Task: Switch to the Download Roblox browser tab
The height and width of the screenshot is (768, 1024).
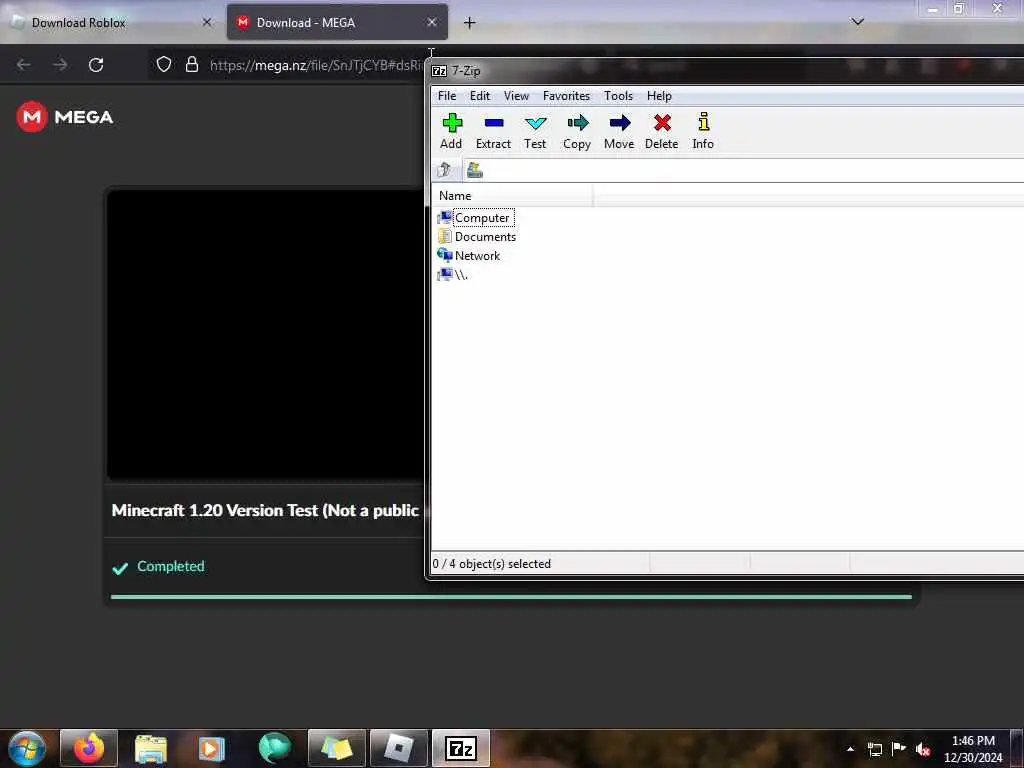Action: (x=111, y=23)
